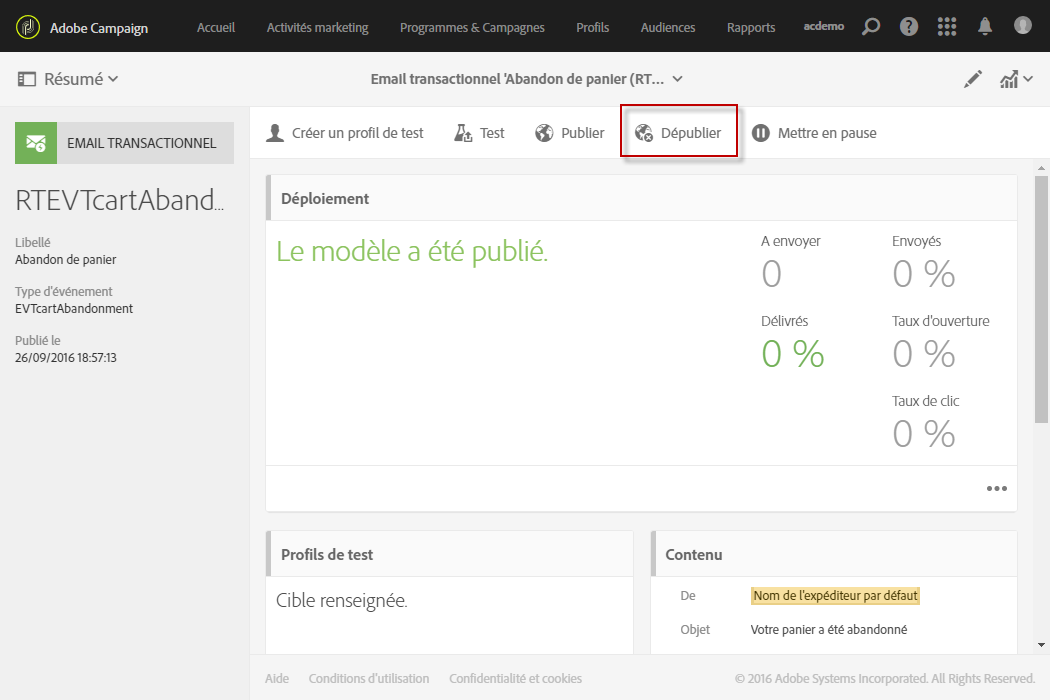The height and width of the screenshot is (700, 1050).
Task: Click the test profile person icon
Action: point(275,133)
